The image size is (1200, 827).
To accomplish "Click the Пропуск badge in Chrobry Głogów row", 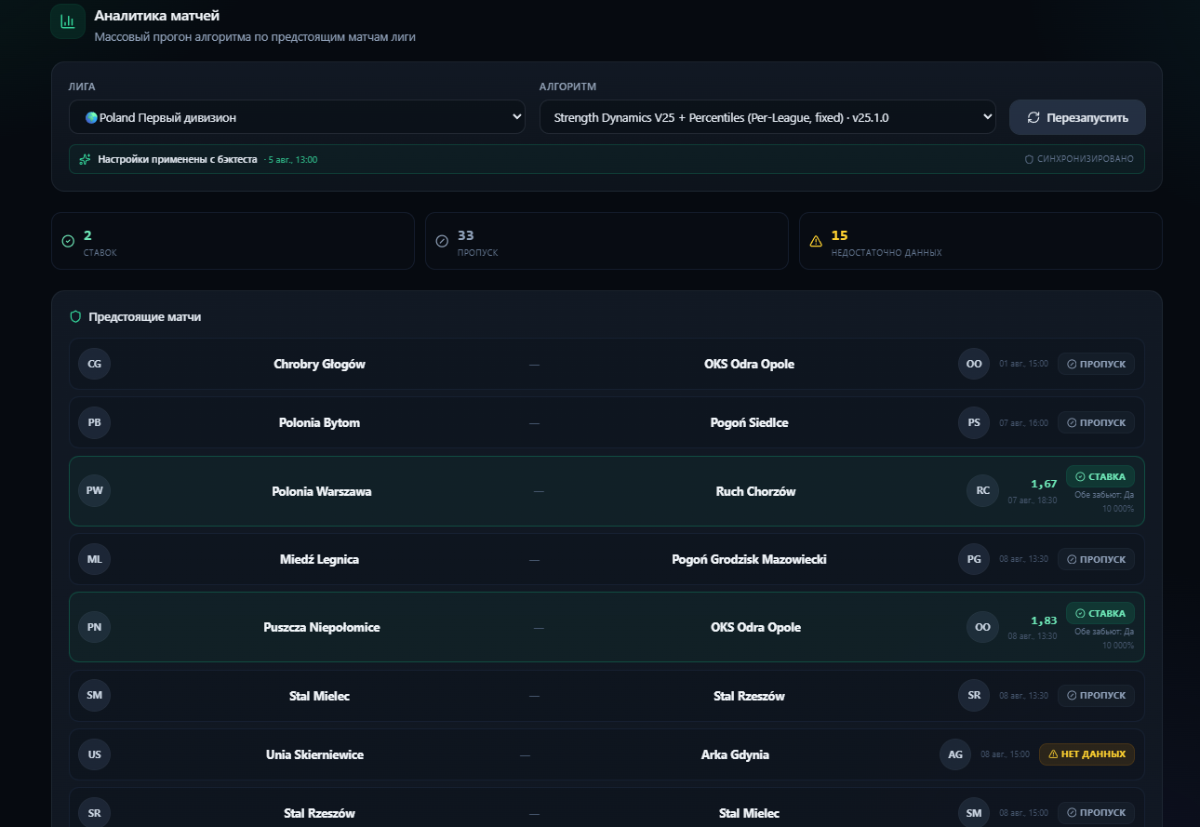I will [1096, 364].
